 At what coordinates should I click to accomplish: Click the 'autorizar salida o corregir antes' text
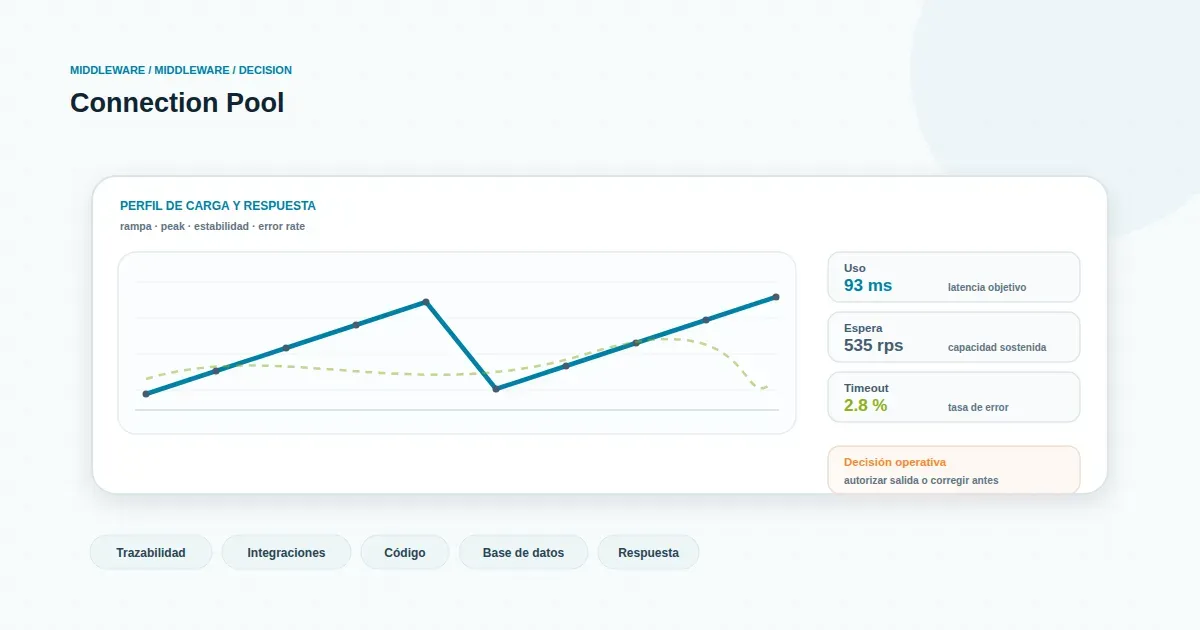click(921, 481)
